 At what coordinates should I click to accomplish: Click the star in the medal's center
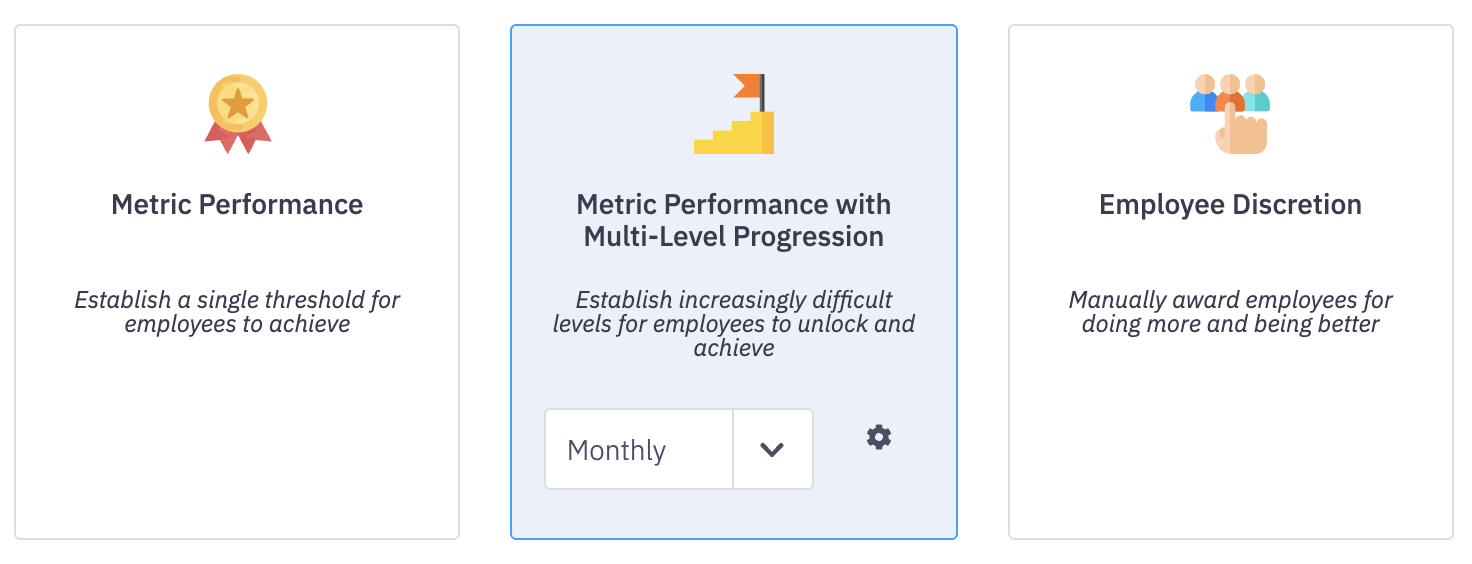[238, 103]
